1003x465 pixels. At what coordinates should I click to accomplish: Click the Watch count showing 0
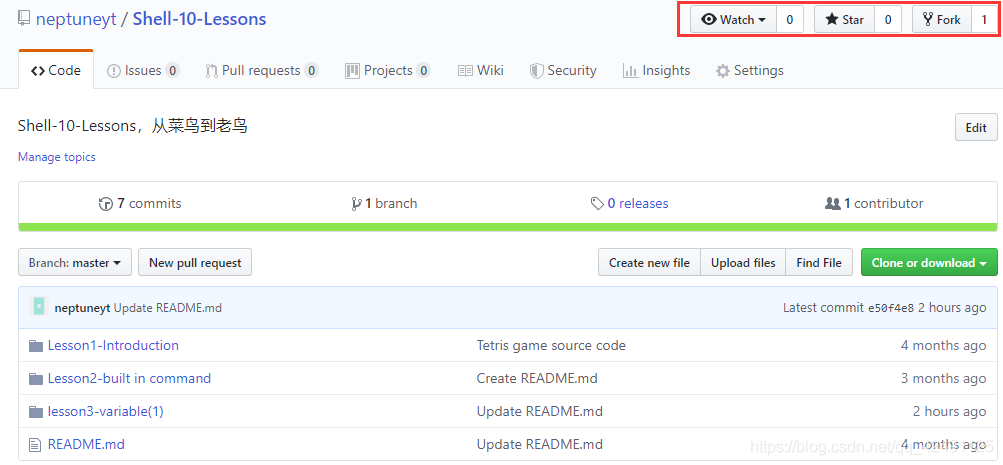point(790,20)
